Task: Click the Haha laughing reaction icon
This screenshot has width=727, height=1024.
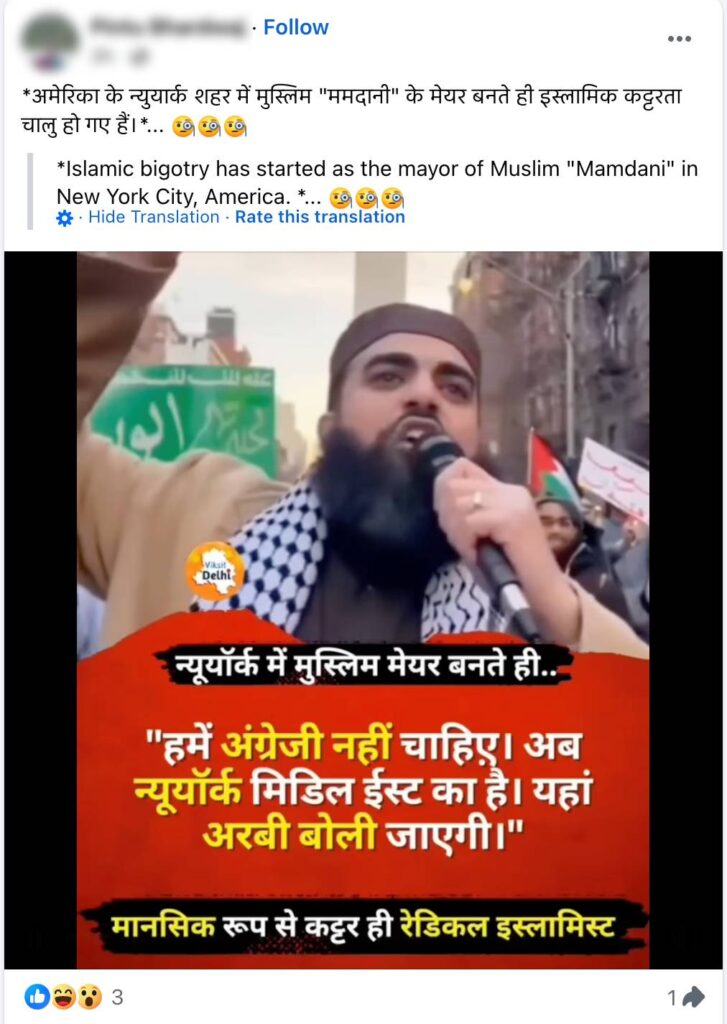Action: coord(63,997)
